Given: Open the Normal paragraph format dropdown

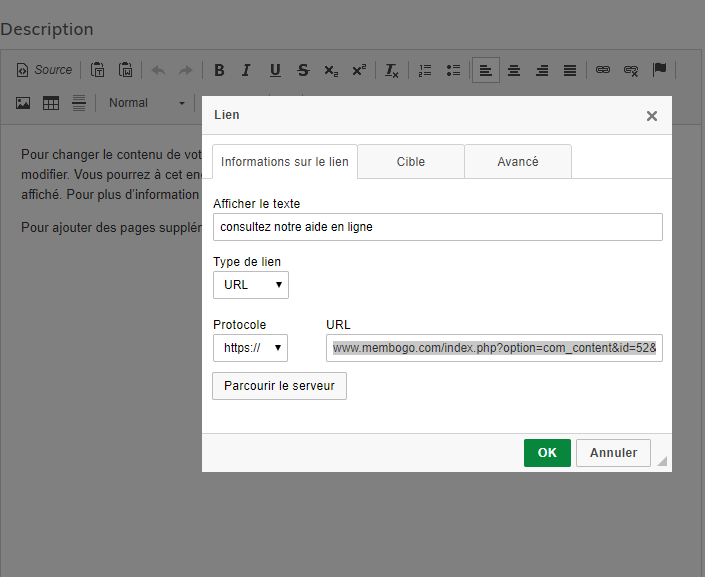Looking at the screenshot, I should pos(146,103).
